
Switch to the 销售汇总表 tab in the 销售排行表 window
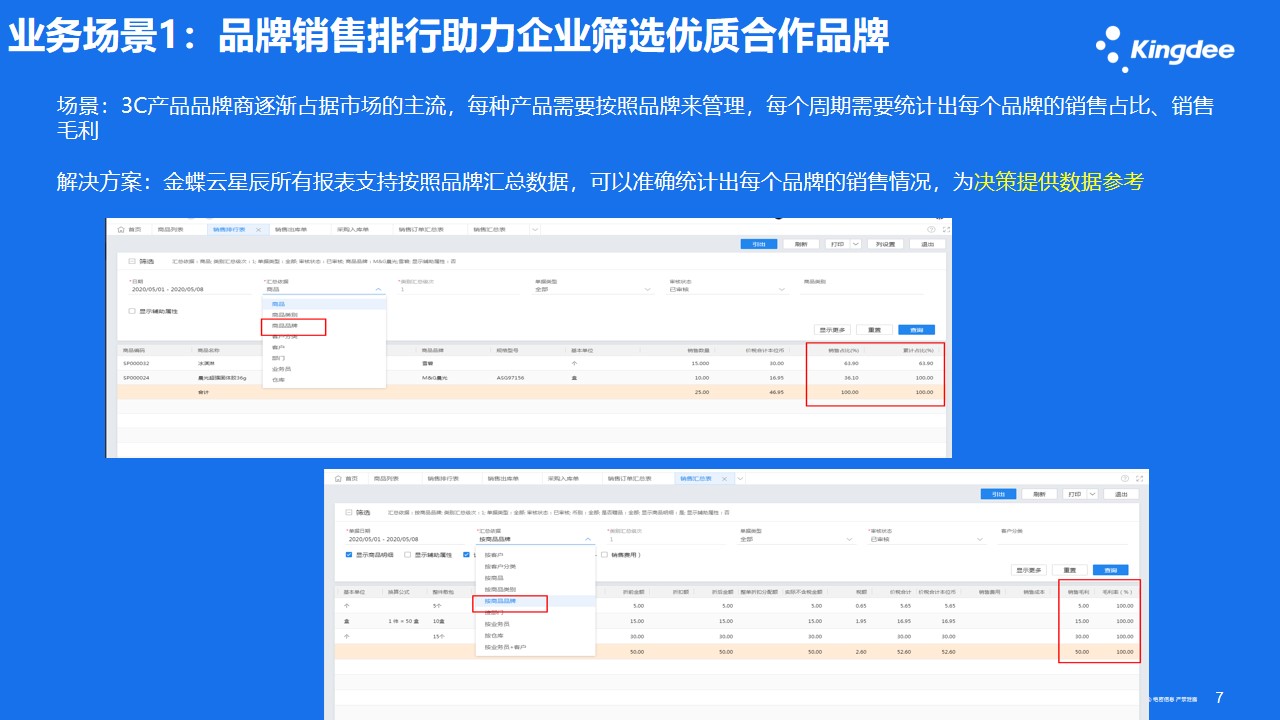tap(489, 230)
